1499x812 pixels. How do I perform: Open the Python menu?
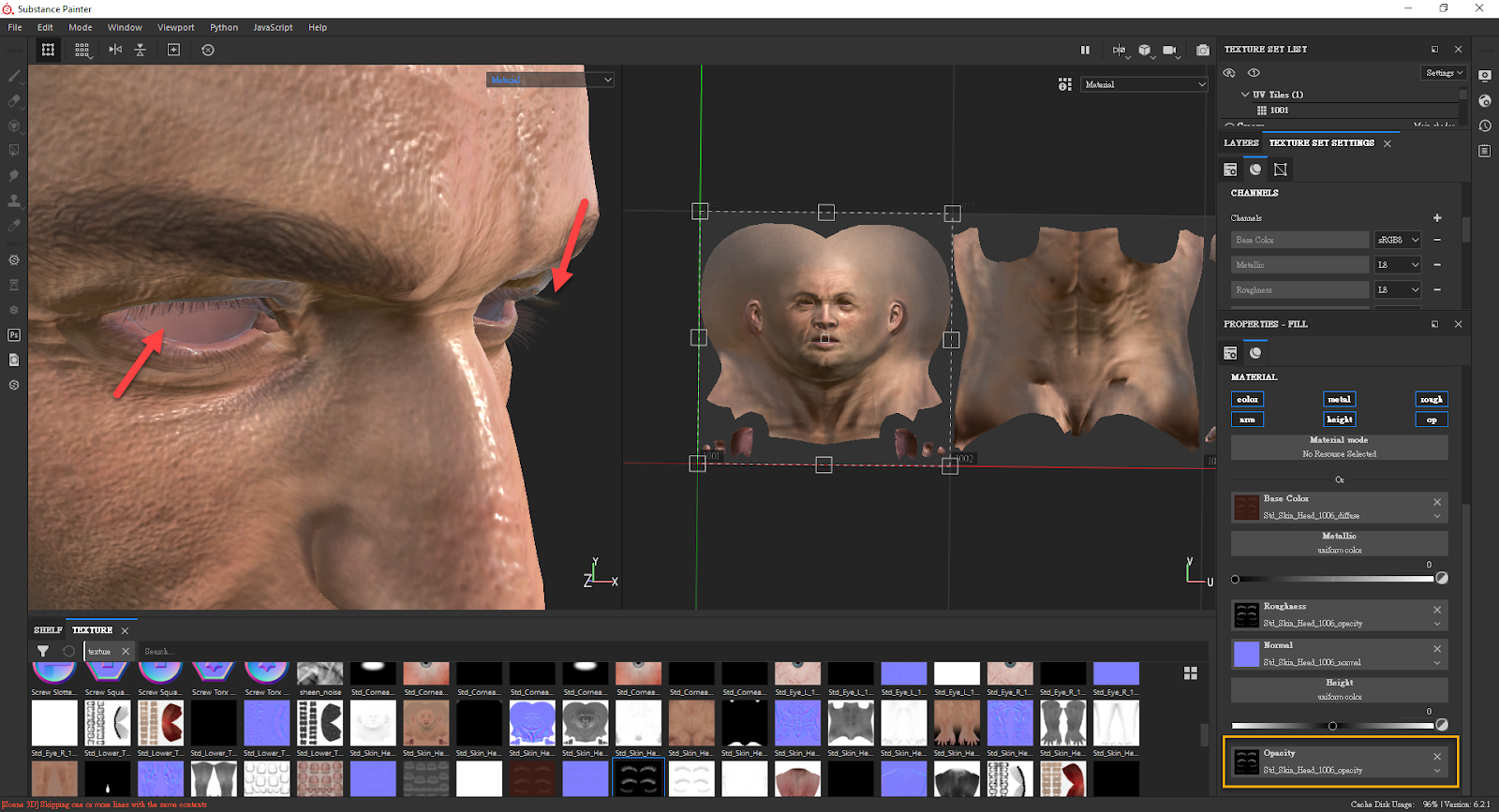[x=224, y=27]
